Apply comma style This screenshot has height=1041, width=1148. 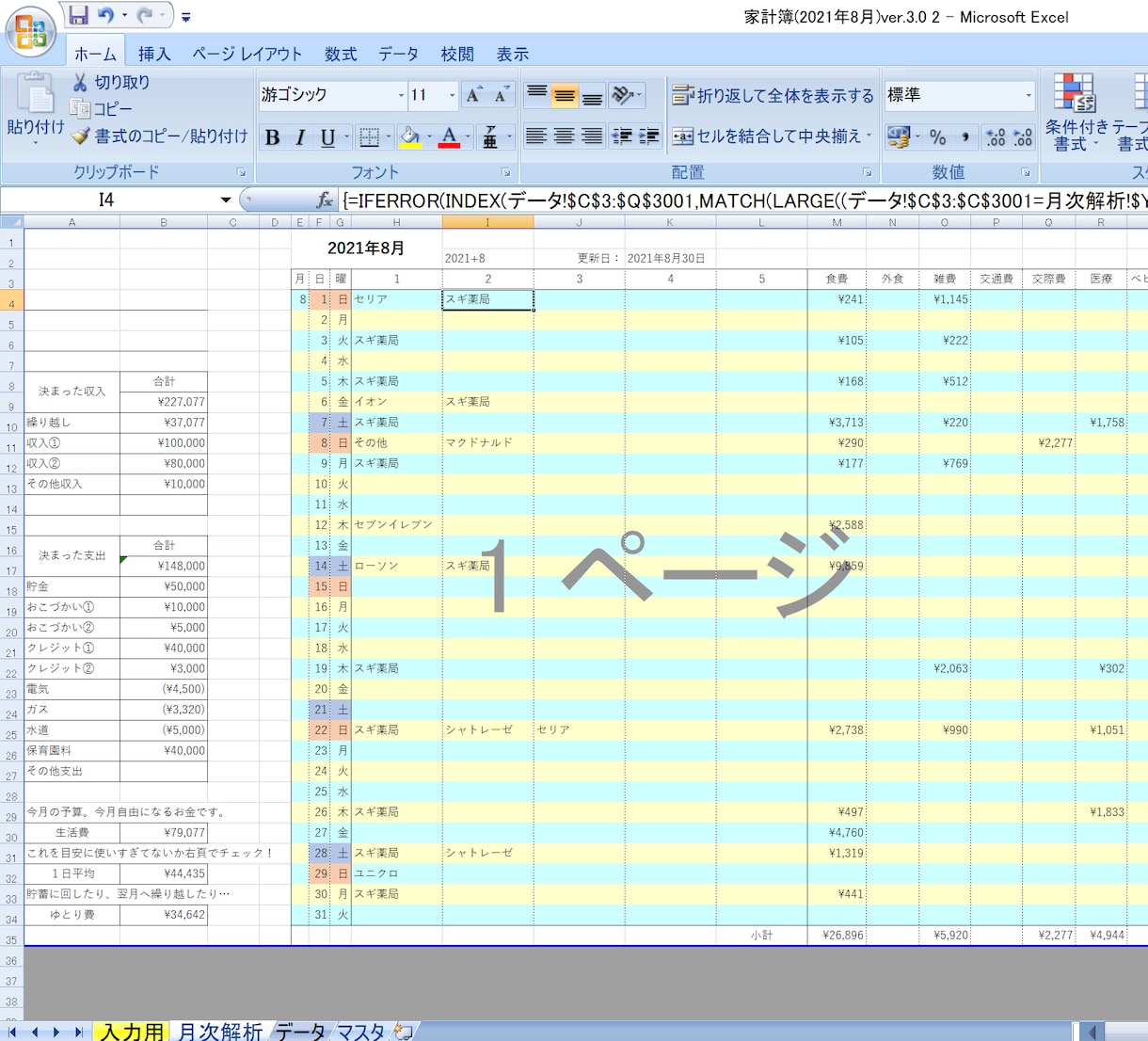[965, 137]
